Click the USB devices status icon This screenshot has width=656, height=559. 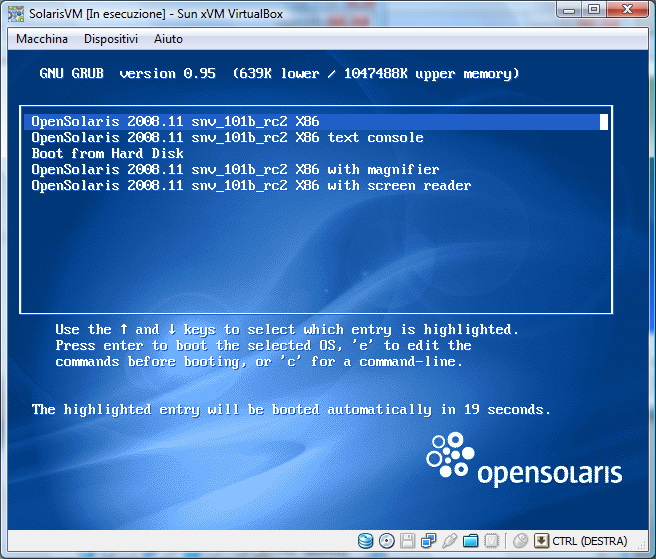pos(449,541)
